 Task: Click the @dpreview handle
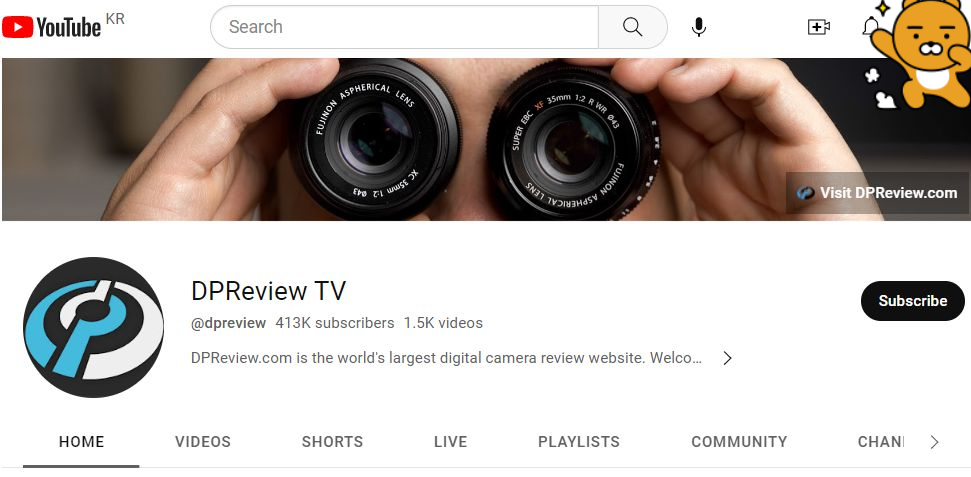(229, 323)
